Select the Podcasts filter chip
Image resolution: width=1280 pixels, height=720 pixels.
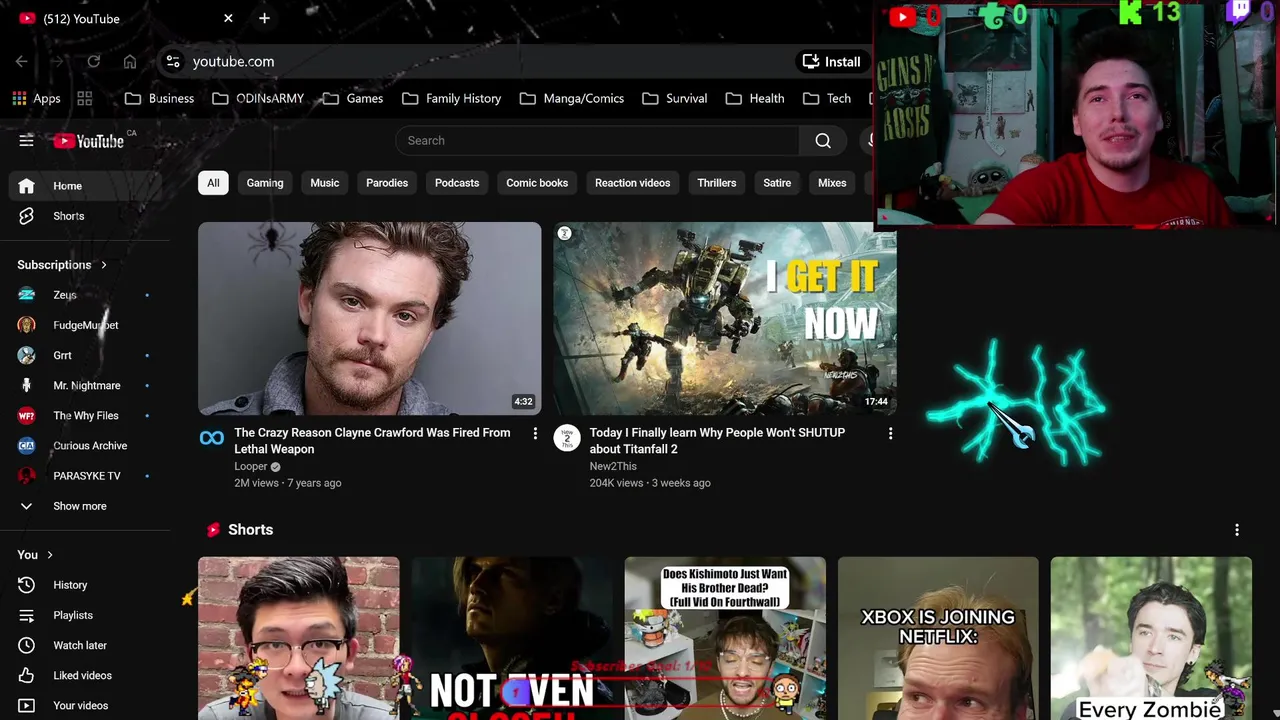(457, 183)
